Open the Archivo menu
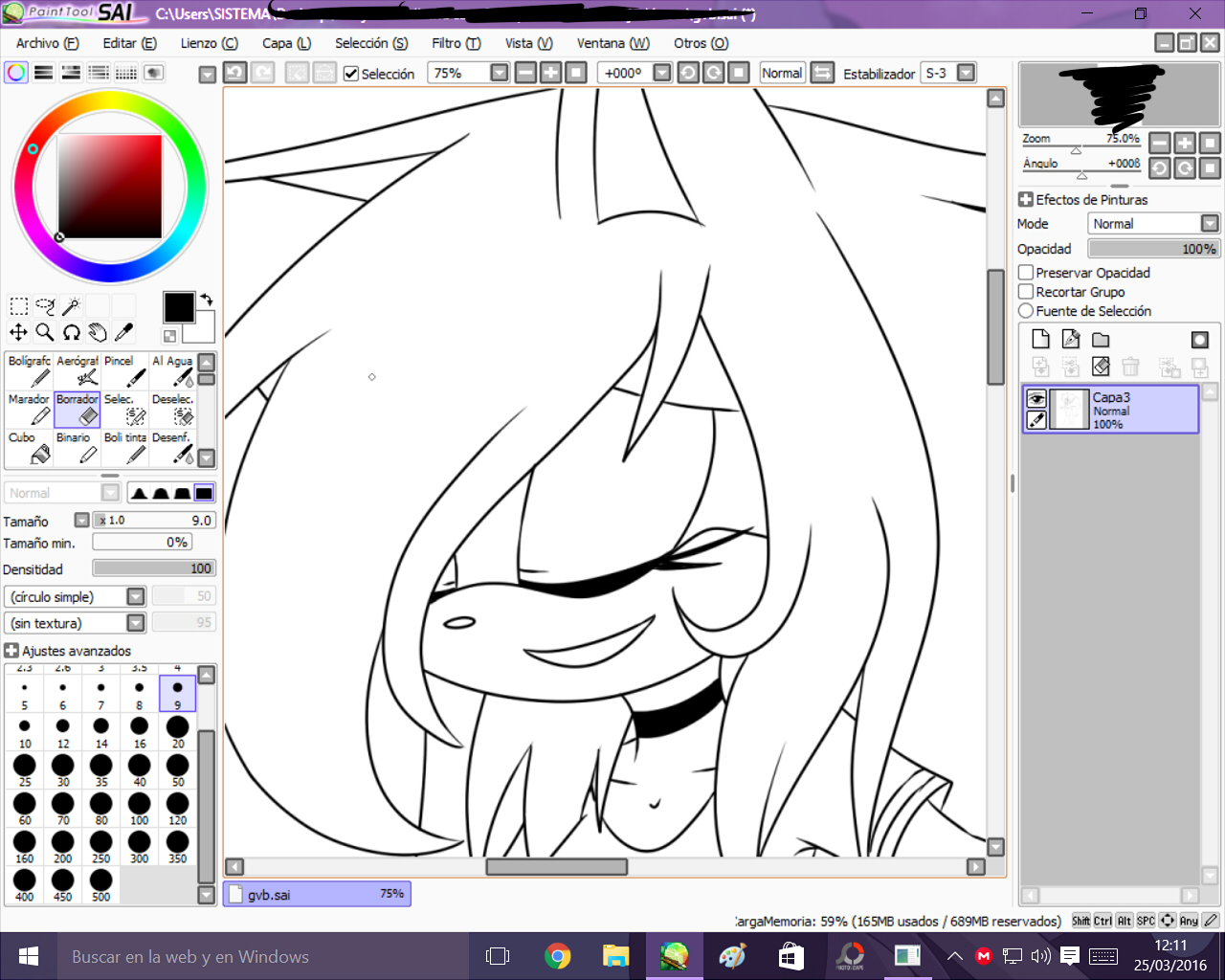1225x980 pixels. point(47,43)
